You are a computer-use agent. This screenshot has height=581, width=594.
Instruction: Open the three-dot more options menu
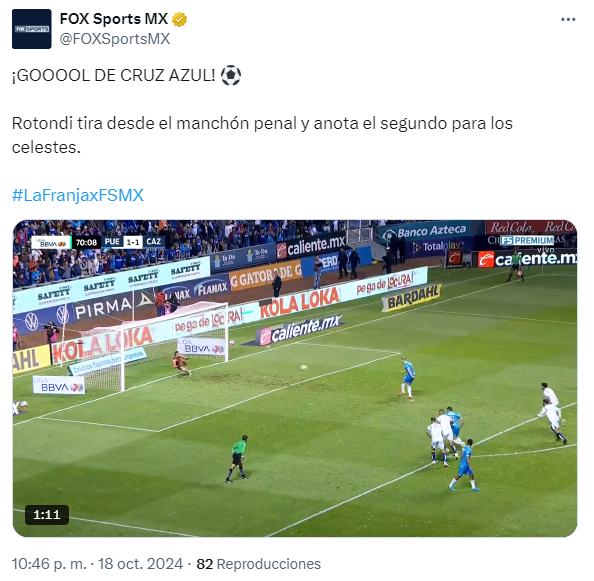tap(568, 19)
